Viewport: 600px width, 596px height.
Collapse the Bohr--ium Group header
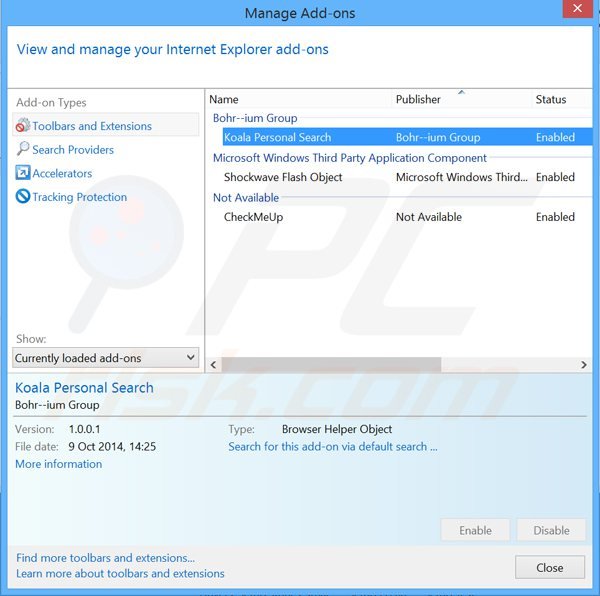tap(255, 118)
